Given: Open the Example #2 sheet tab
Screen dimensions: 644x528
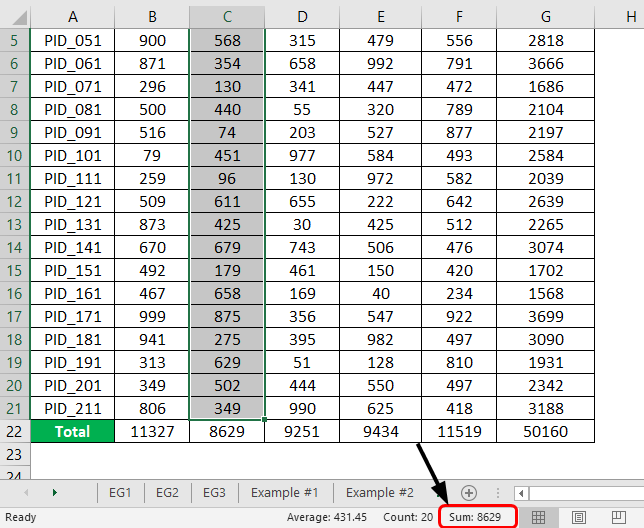Looking at the screenshot, I should pos(380,492).
